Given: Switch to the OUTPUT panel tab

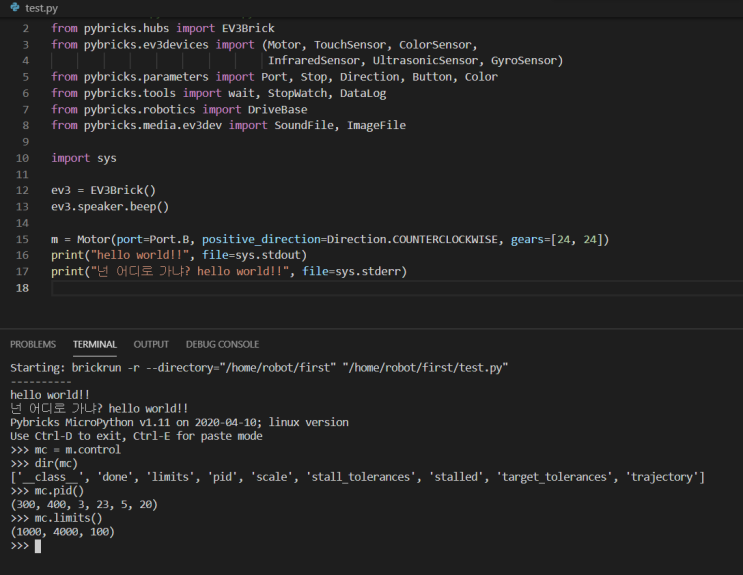Looking at the screenshot, I should coord(151,344).
